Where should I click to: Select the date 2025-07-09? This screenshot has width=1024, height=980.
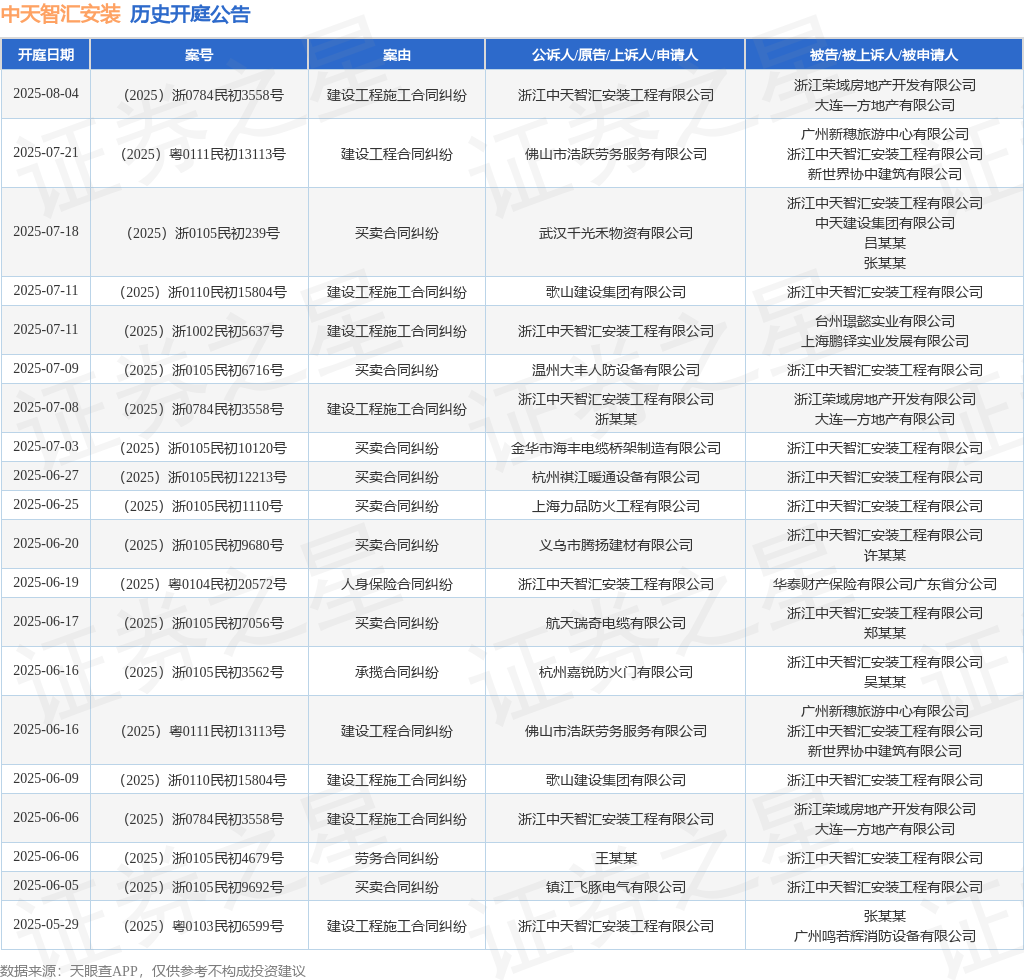[46, 369]
